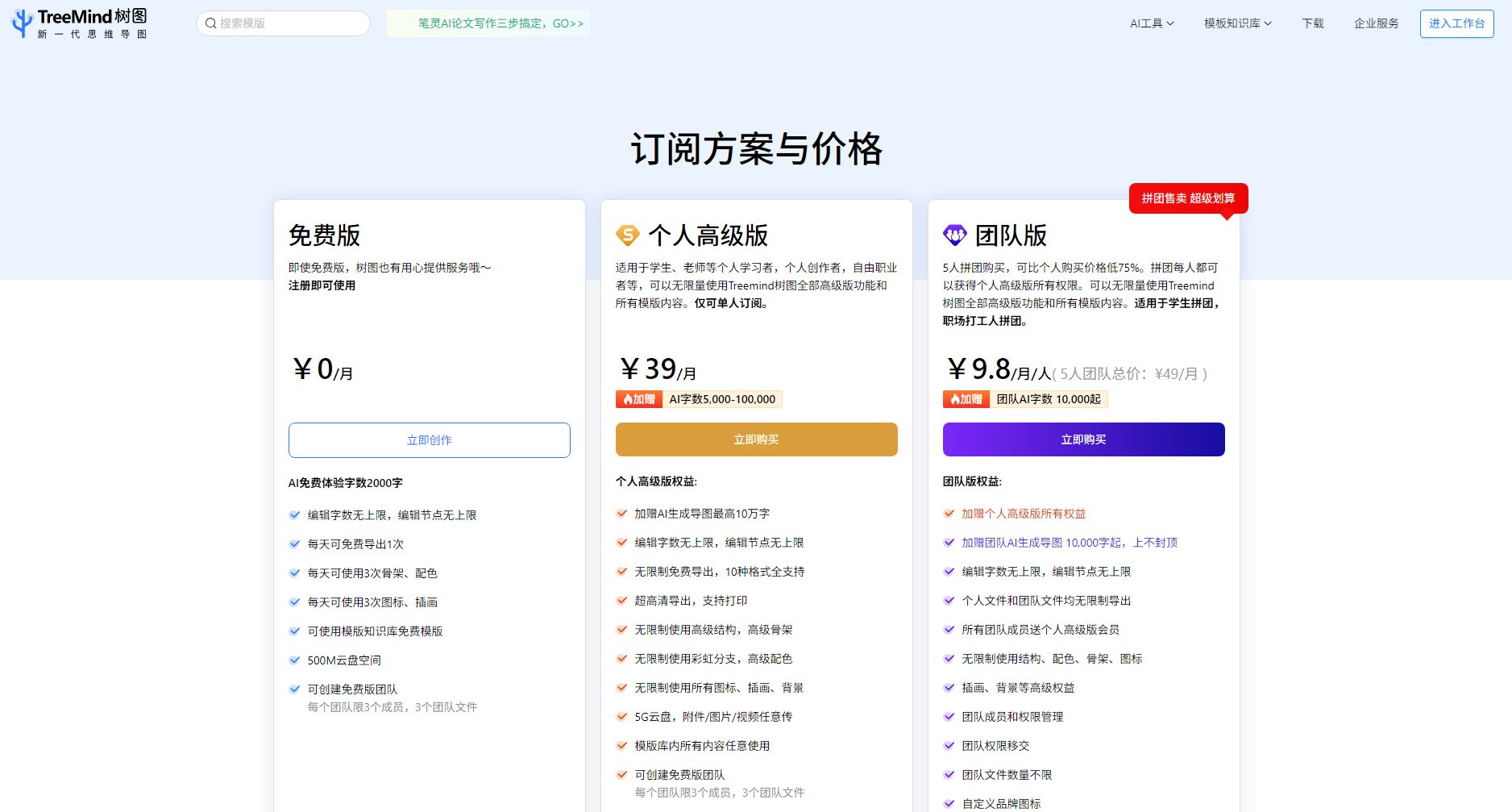Click 进入工作台 button

tap(1456, 23)
